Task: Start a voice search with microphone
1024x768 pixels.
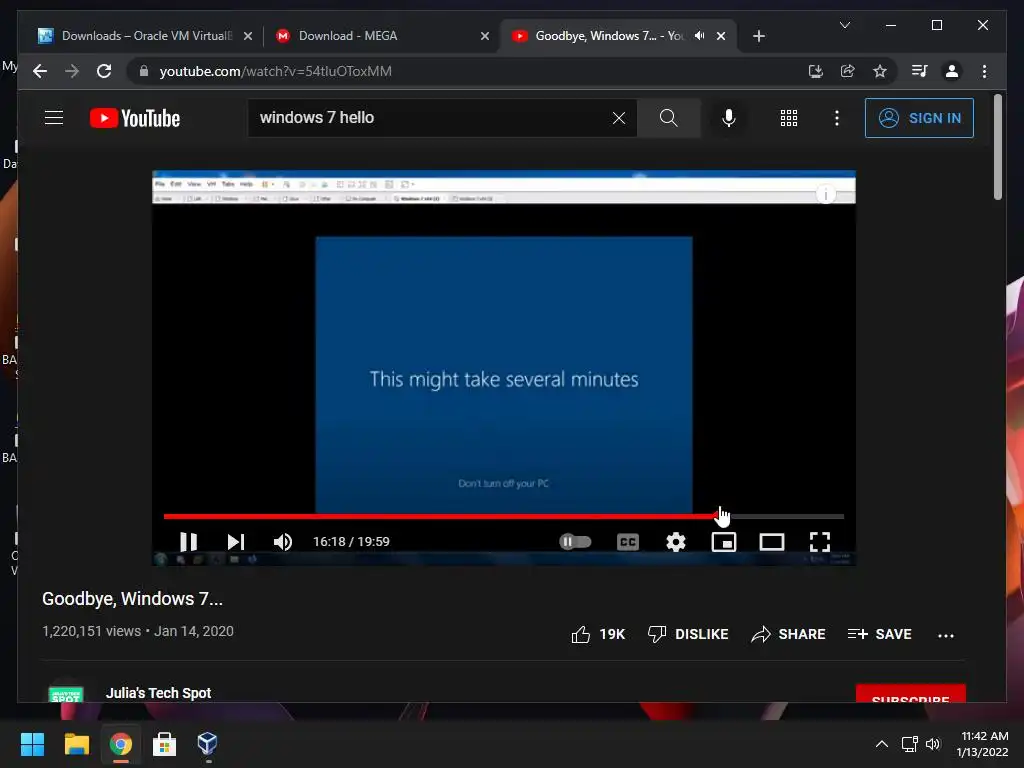Action: [729, 118]
